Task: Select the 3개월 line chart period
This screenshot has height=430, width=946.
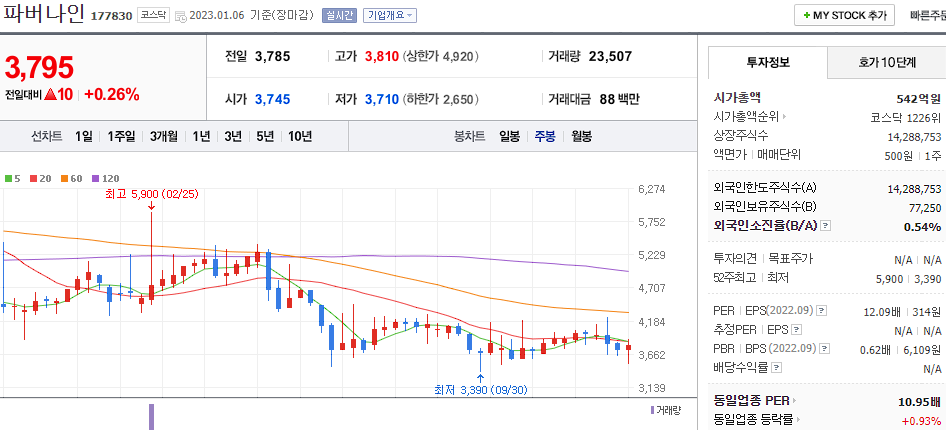Action: tap(164, 136)
